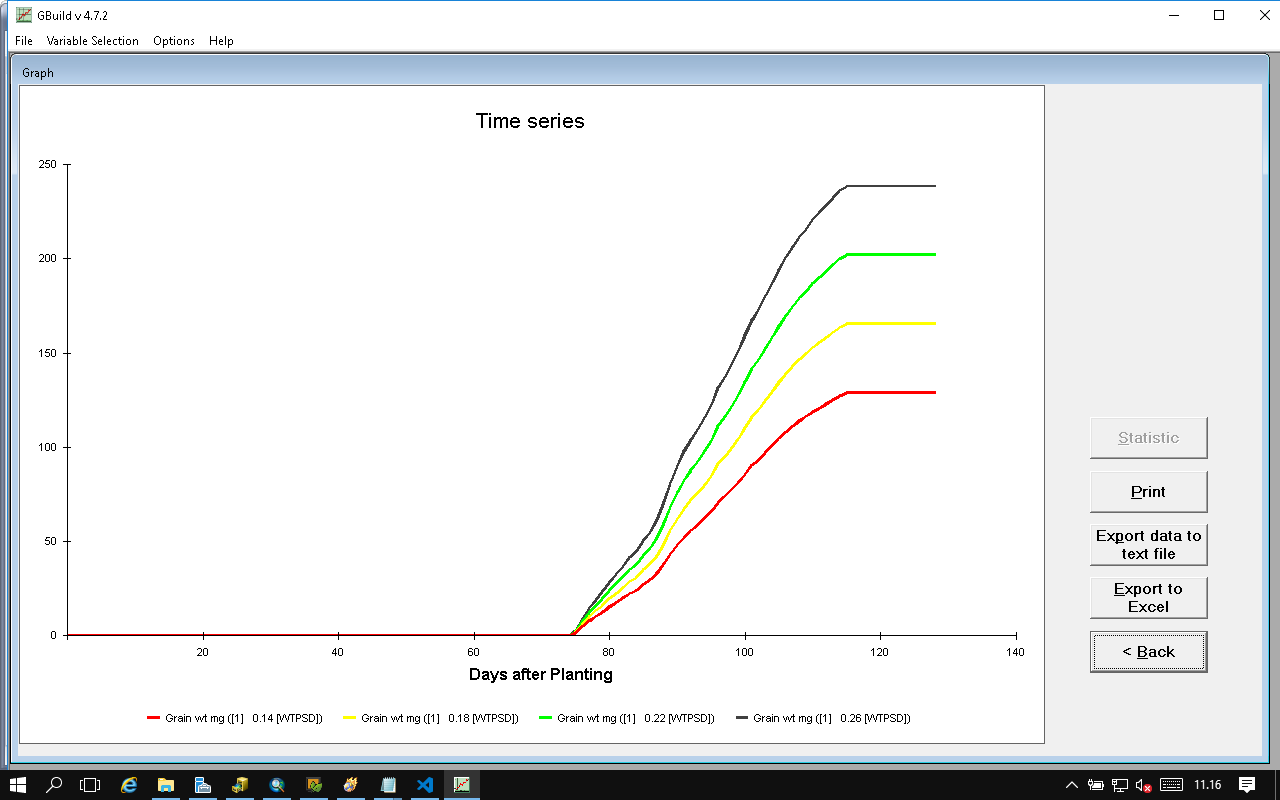Image resolution: width=1280 pixels, height=800 pixels.
Task: Open the Task View icon
Action: 91,785
